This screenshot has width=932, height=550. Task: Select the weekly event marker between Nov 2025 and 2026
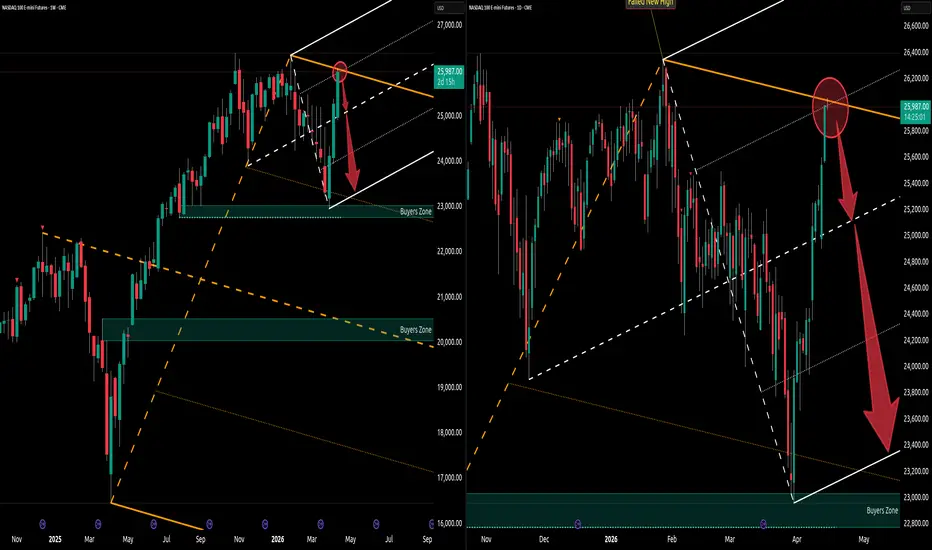click(x=265, y=524)
